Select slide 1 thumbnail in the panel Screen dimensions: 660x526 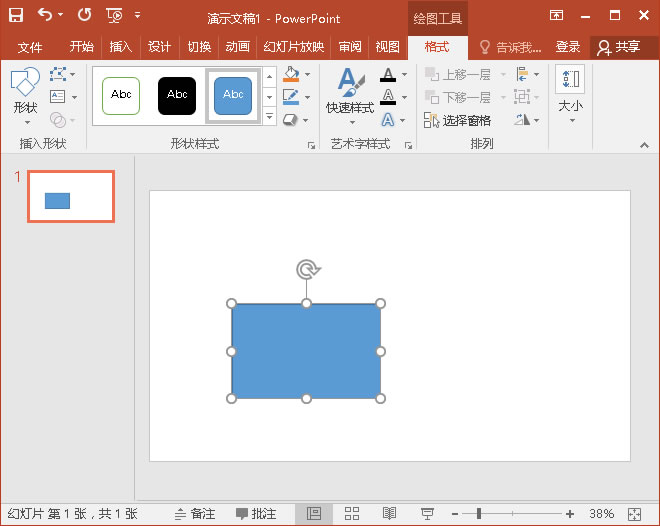[70, 196]
